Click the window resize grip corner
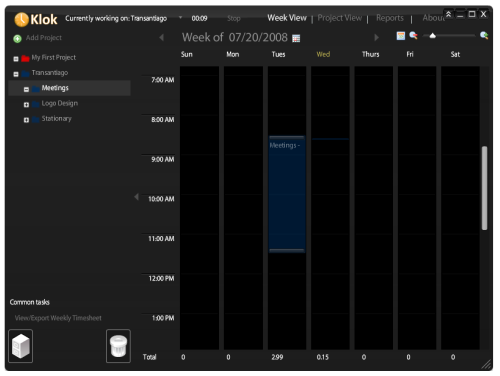Image resolution: width=500 pixels, height=376 pixels. 487,364
